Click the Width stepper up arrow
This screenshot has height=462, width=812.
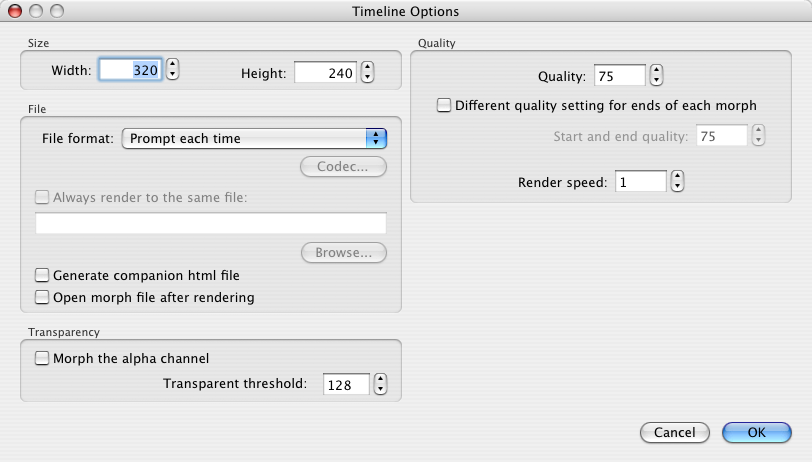tap(172, 66)
